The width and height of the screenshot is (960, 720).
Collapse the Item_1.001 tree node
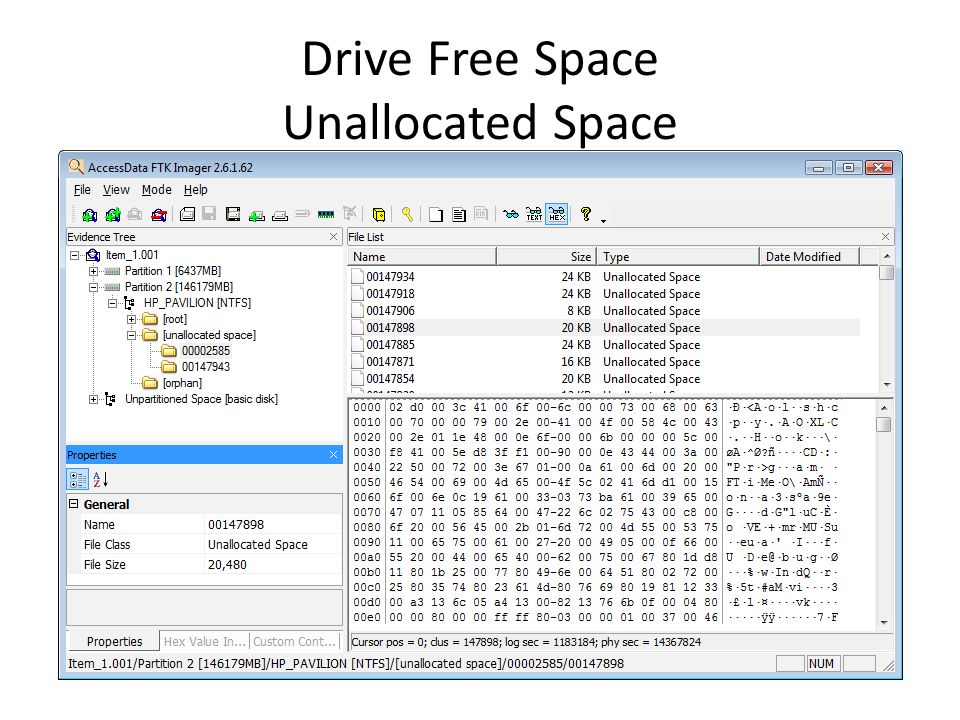[75, 255]
